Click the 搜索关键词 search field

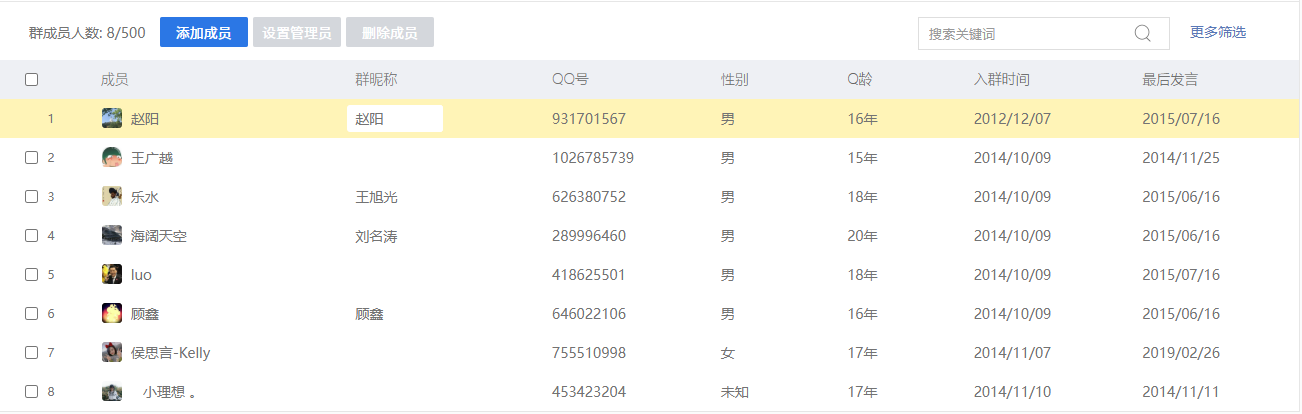point(1025,33)
